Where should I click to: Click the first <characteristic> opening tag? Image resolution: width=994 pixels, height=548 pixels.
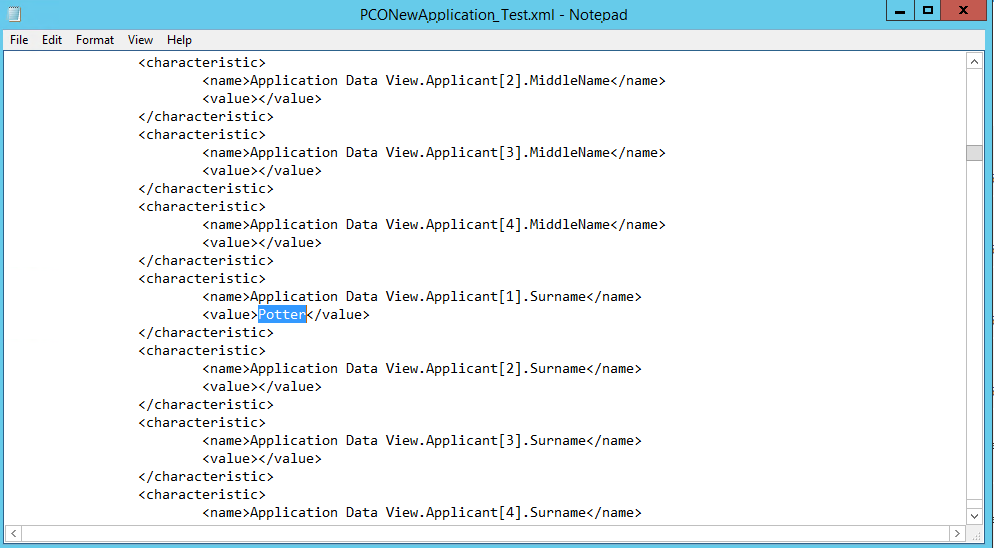pyautogui.click(x=202, y=63)
